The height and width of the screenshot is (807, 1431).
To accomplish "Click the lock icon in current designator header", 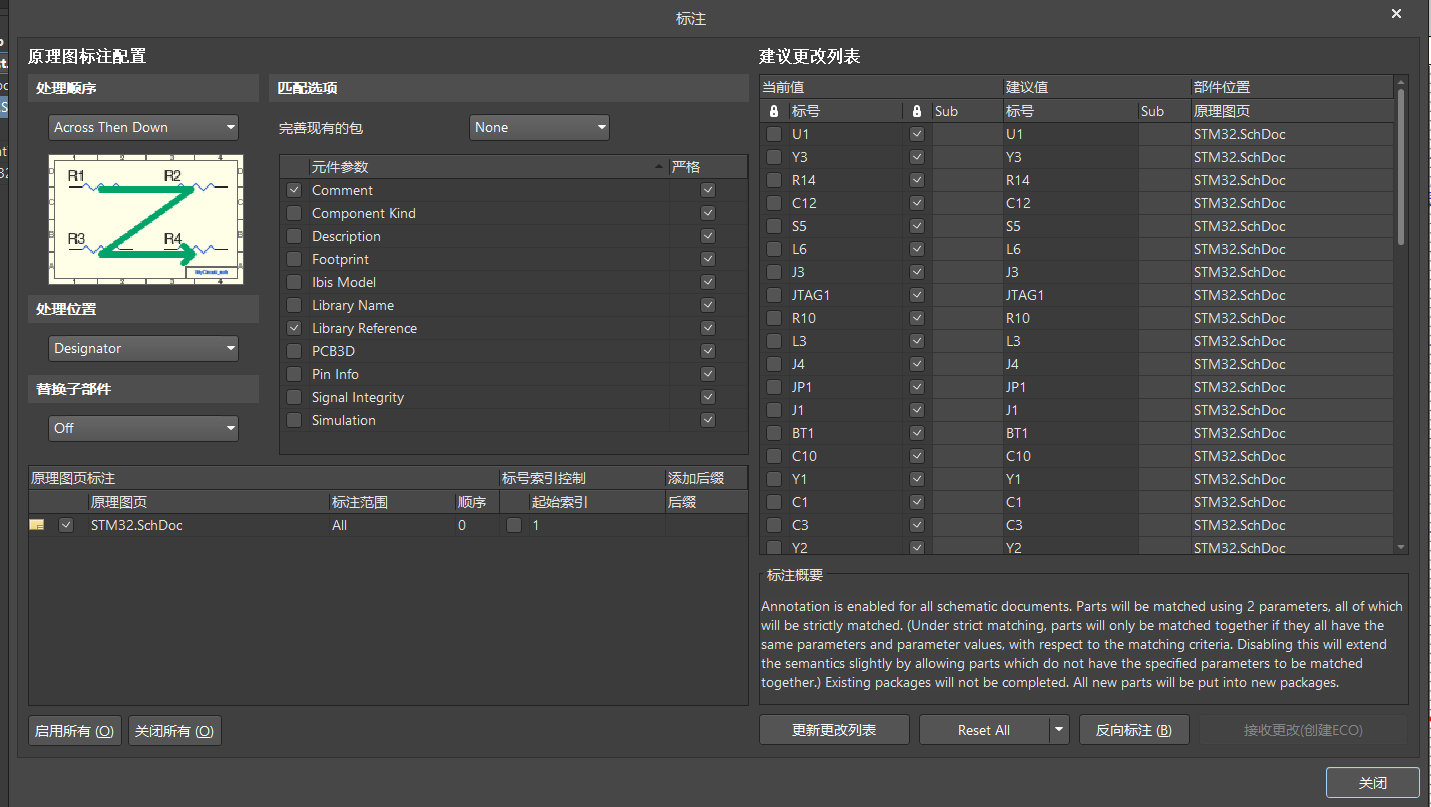I will [774, 111].
